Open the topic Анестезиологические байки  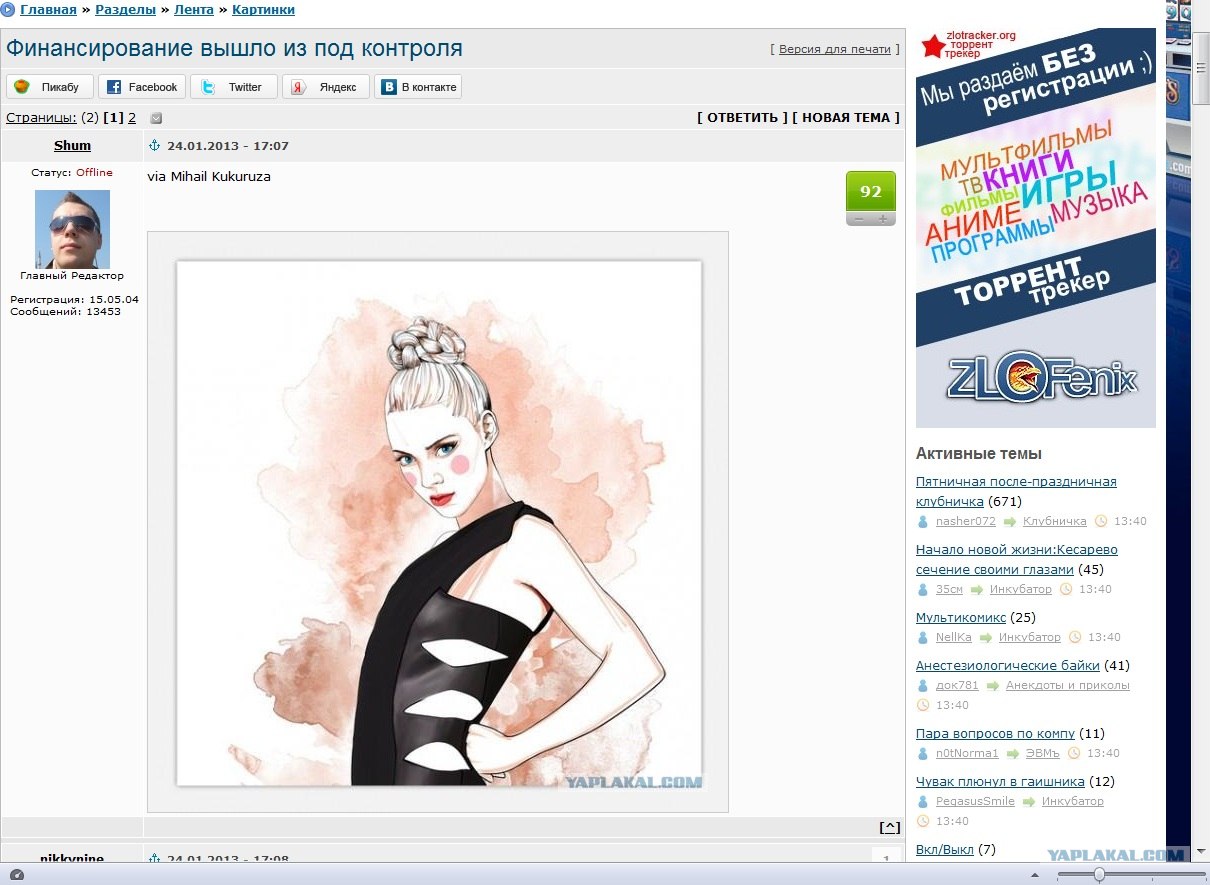pos(1008,665)
